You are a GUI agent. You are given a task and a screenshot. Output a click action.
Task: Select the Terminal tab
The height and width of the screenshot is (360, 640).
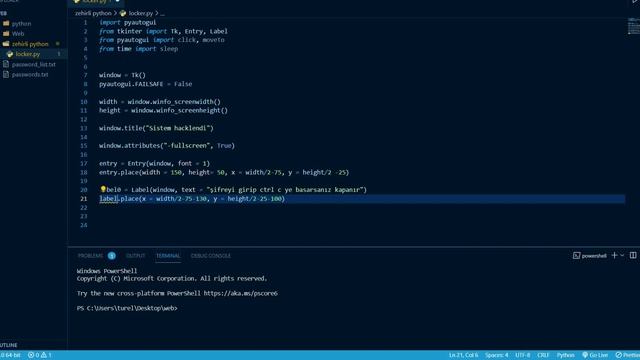(168, 256)
